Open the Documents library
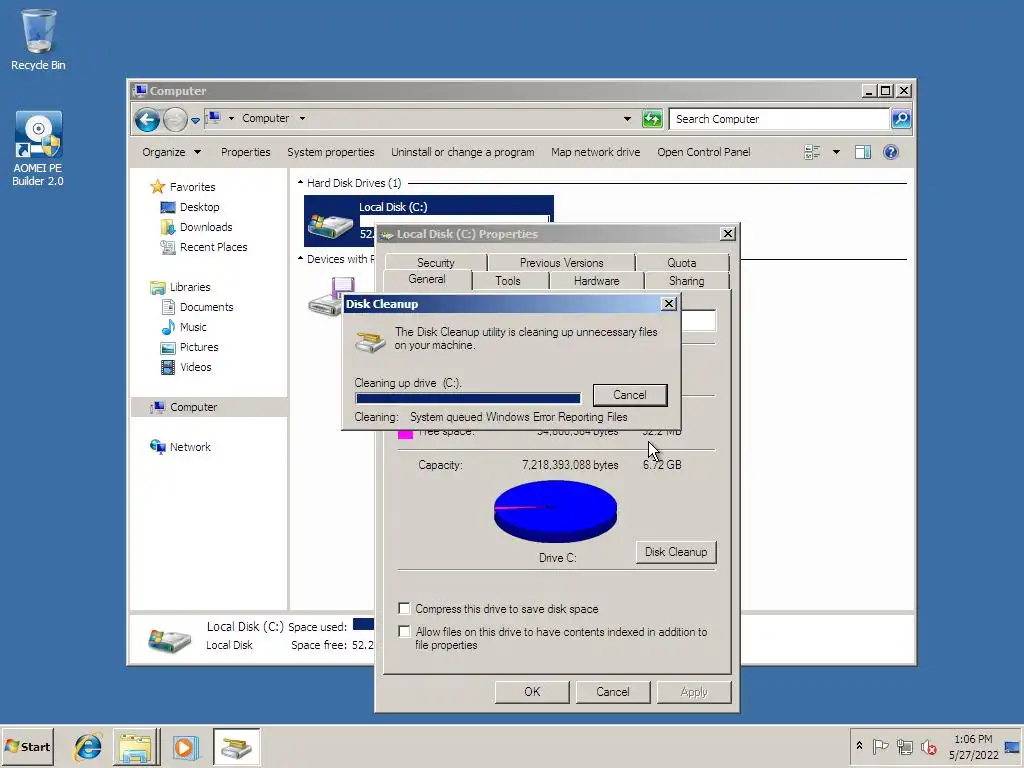The height and width of the screenshot is (768, 1024). (206, 307)
